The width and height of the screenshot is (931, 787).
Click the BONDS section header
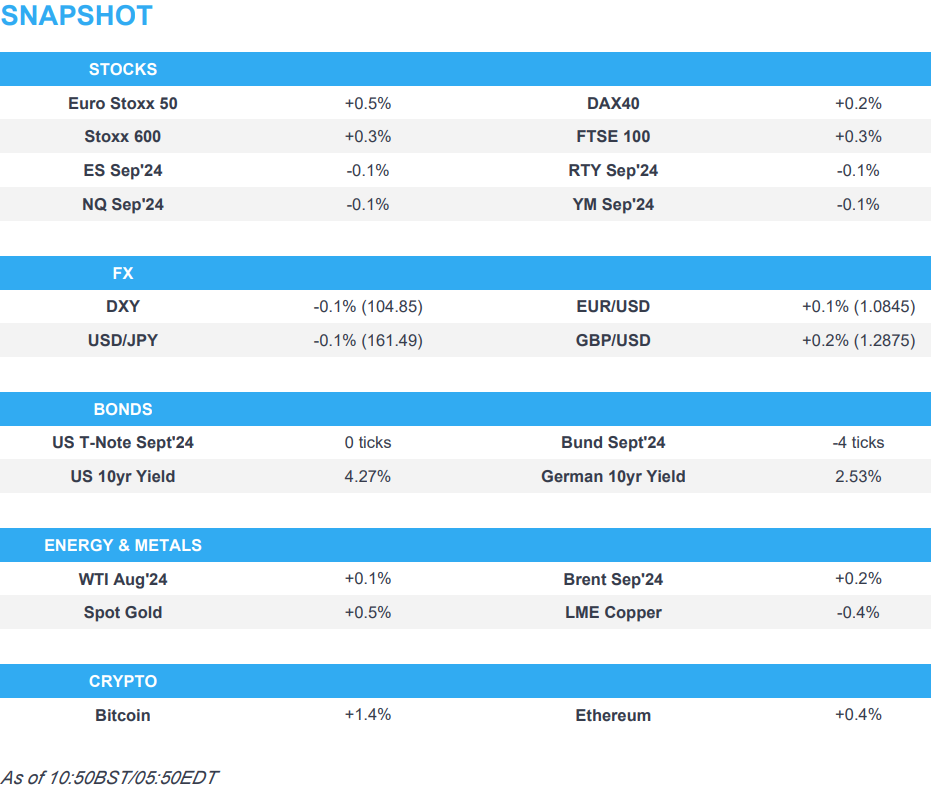123,409
